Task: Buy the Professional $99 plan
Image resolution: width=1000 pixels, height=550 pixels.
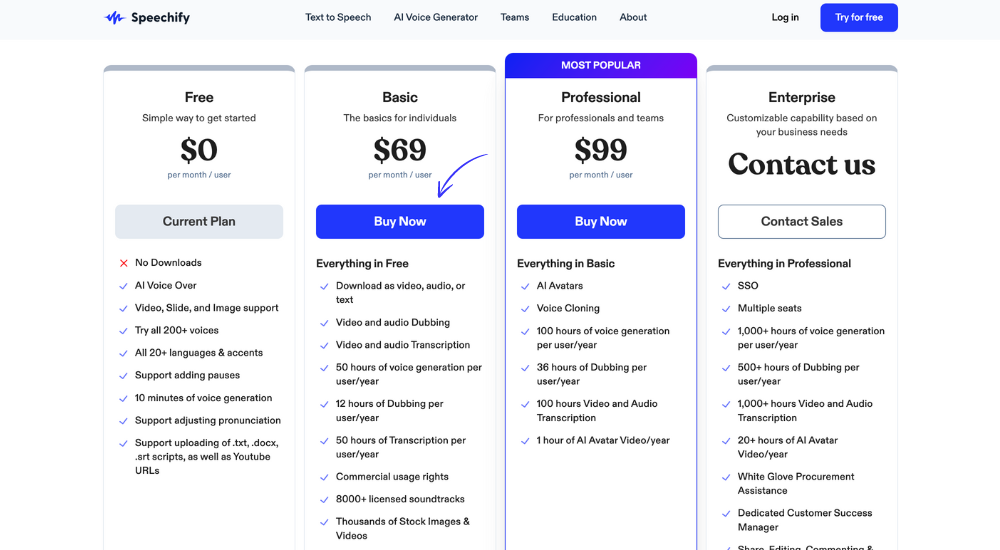Action: (601, 221)
